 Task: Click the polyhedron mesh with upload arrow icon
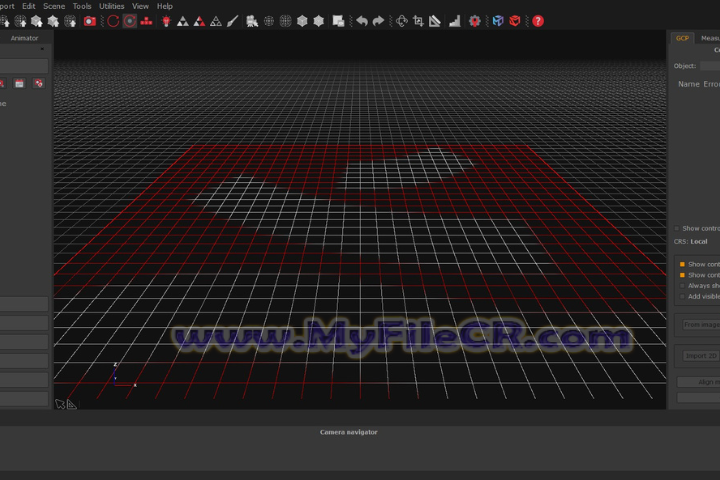click(53, 21)
